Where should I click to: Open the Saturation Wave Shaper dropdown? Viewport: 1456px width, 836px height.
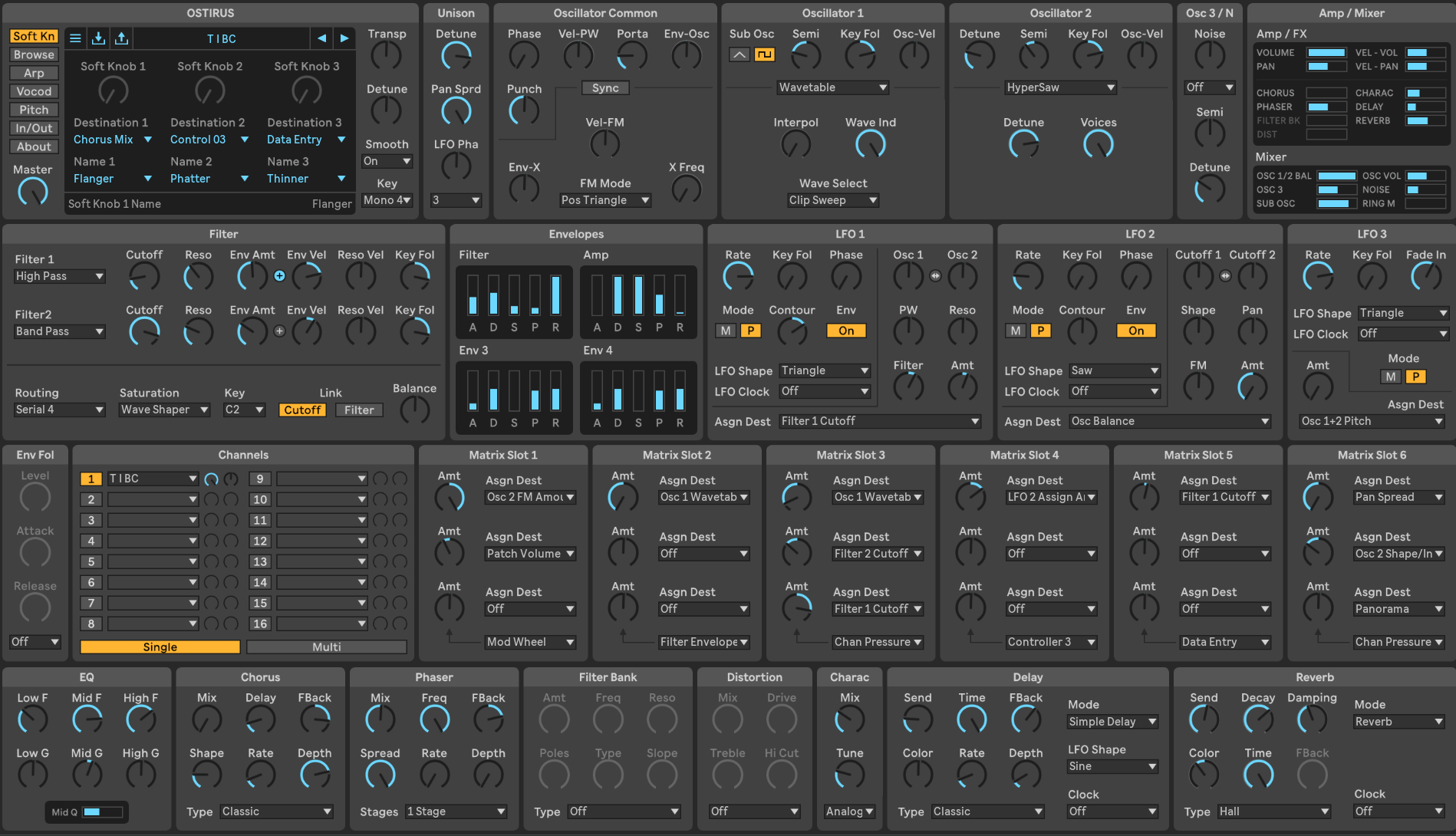164,410
